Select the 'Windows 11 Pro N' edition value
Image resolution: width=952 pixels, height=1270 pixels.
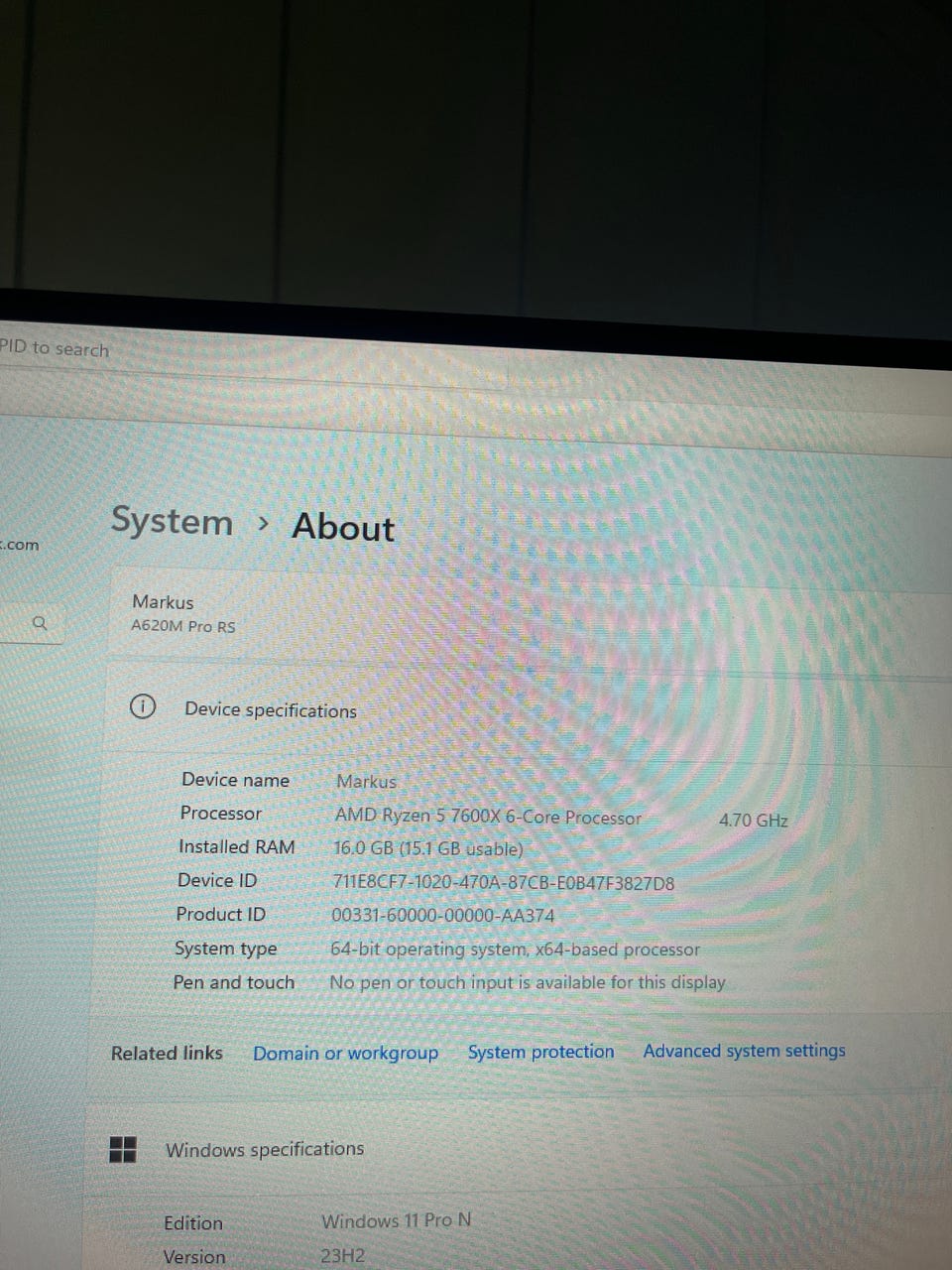[397, 1220]
